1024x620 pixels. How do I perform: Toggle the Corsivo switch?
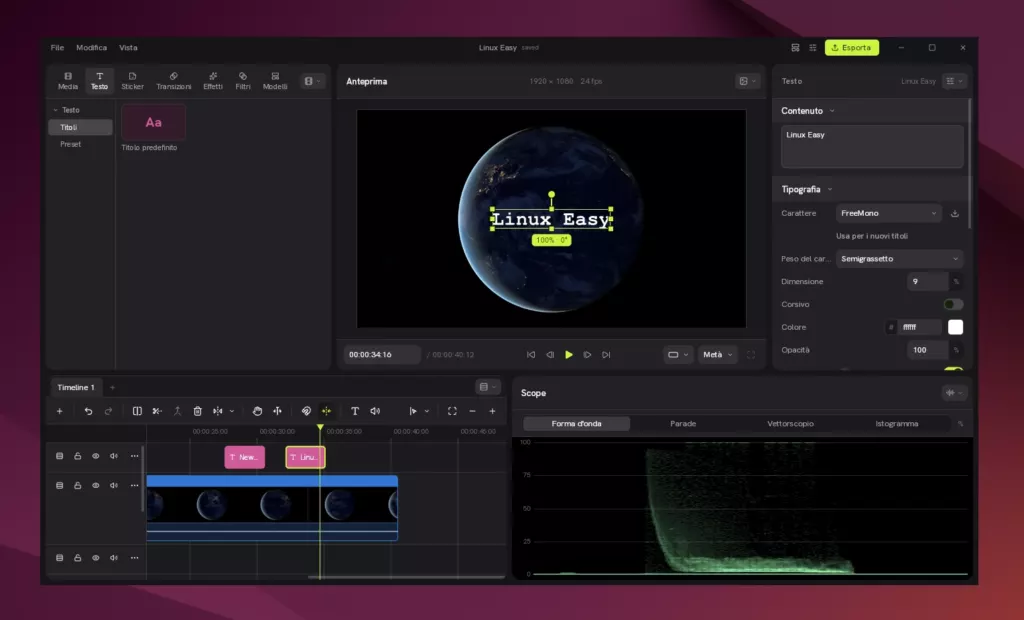point(953,304)
